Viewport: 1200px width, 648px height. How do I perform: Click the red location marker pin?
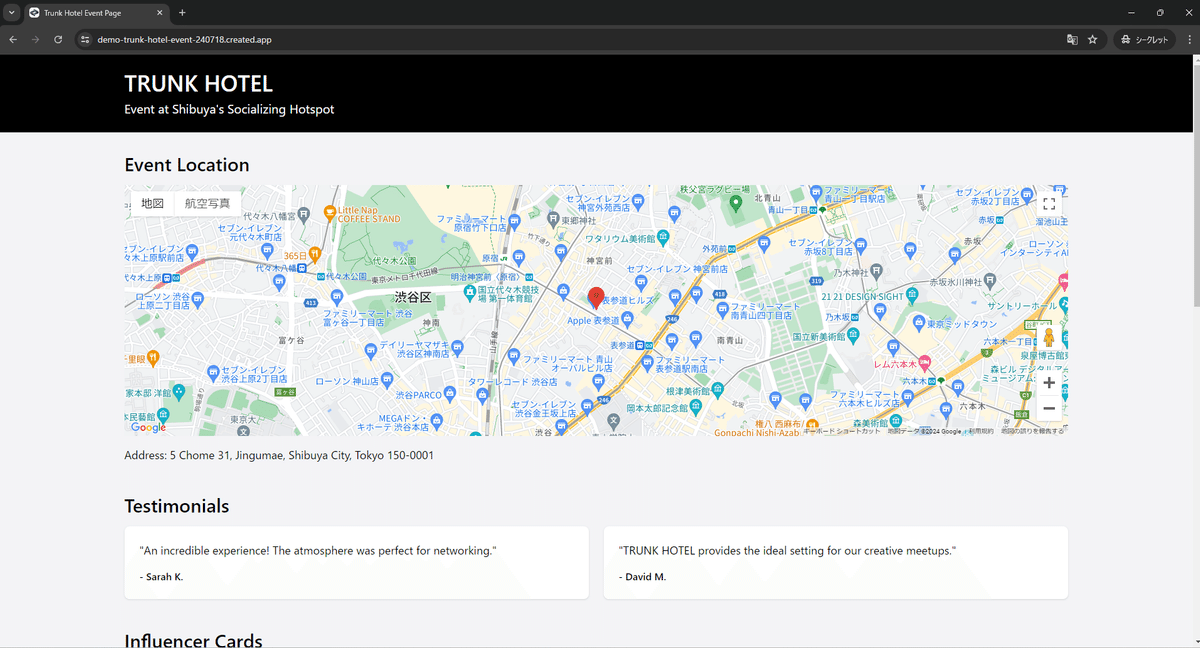tap(595, 297)
